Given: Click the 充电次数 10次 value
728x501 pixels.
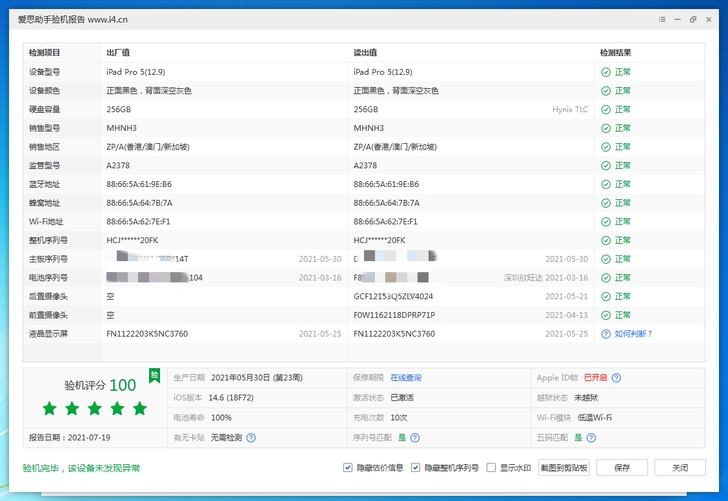Looking at the screenshot, I should [x=399, y=418].
